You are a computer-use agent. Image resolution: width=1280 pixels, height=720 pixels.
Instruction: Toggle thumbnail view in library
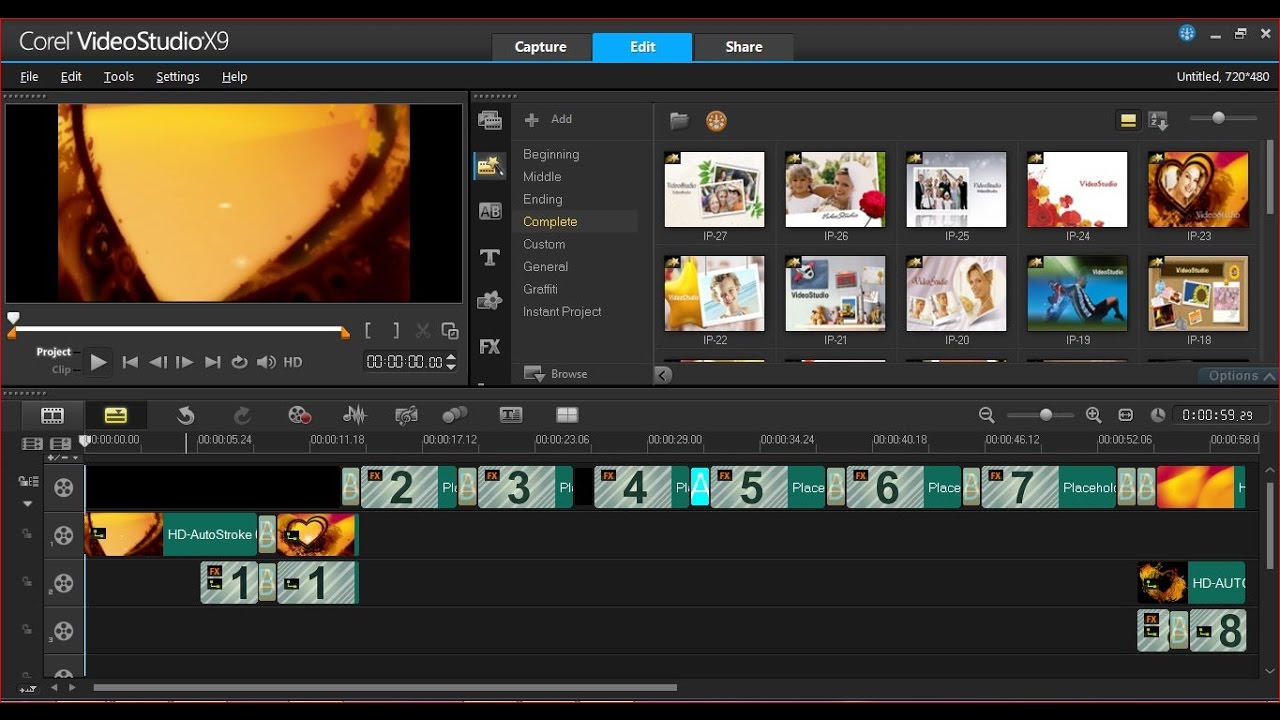[x=1128, y=121]
